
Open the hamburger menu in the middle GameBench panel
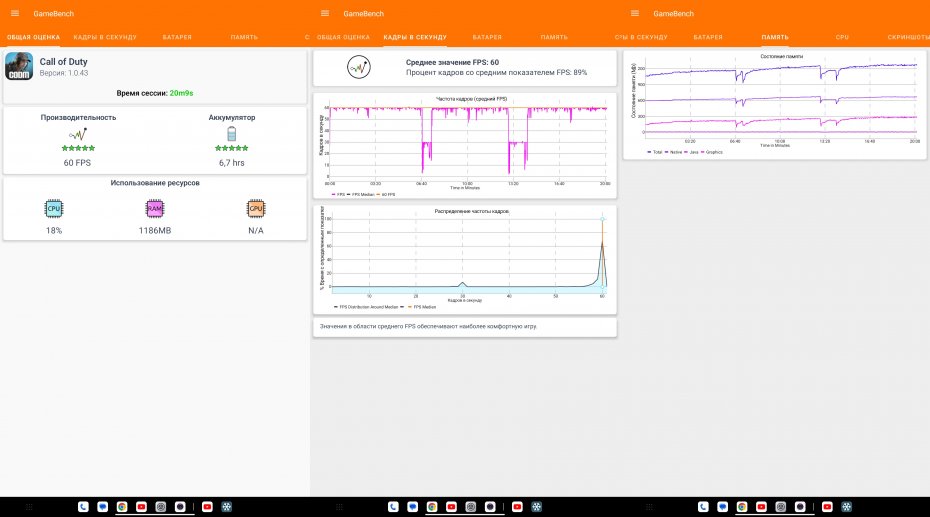click(x=325, y=13)
